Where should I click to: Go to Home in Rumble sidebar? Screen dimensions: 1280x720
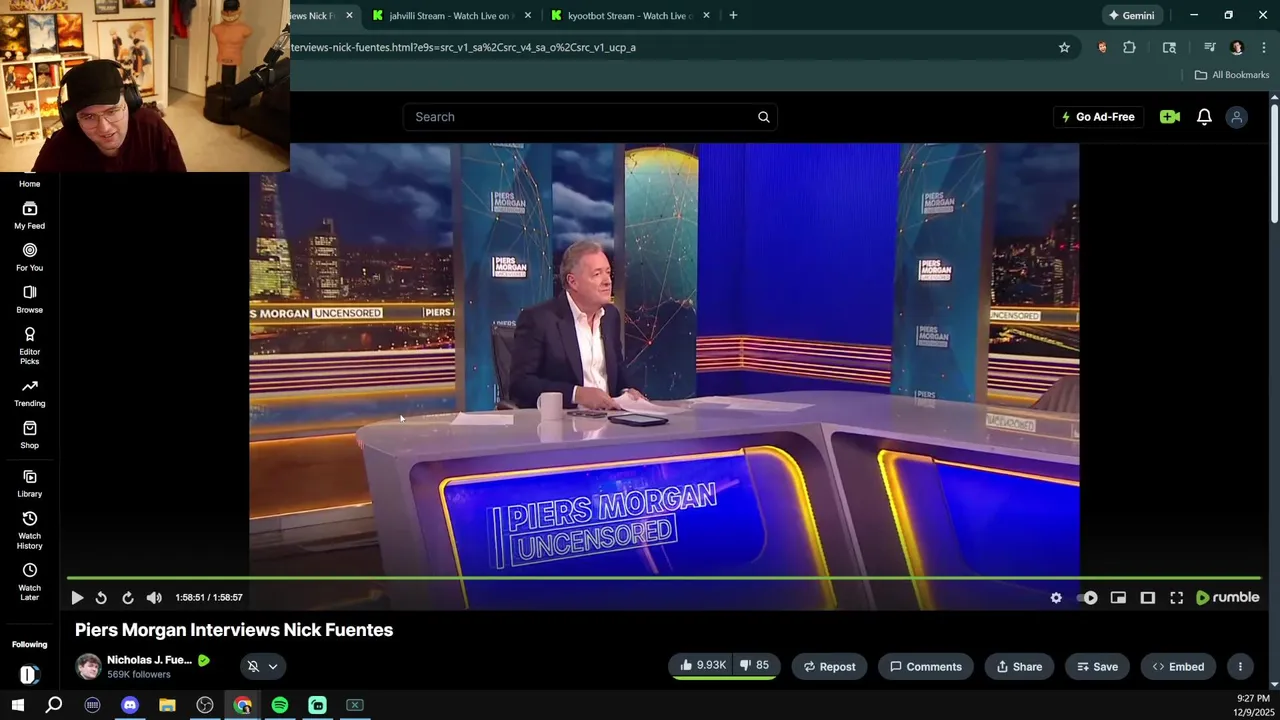[30, 183]
